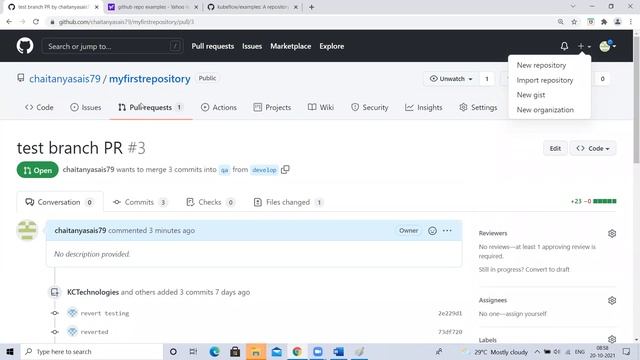The image size is (640, 360).
Task: Click comment author avatar thumbnail
Action: coord(27,230)
